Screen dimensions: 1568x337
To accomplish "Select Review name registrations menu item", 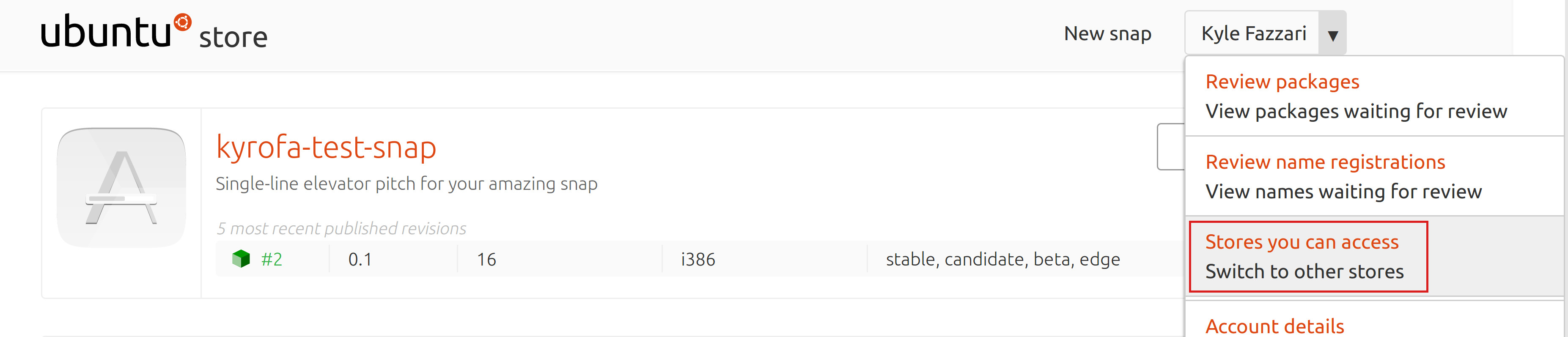I will tap(1324, 162).
